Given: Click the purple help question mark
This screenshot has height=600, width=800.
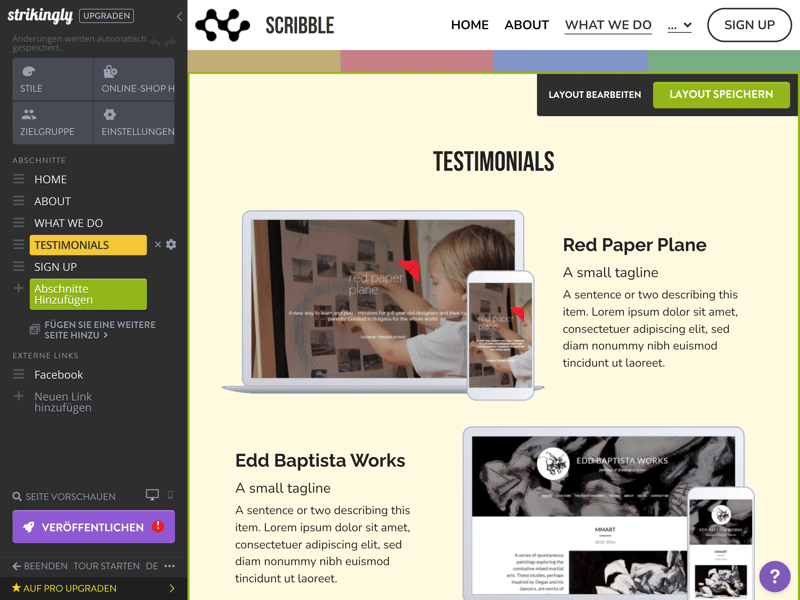Looking at the screenshot, I should 774,576.
